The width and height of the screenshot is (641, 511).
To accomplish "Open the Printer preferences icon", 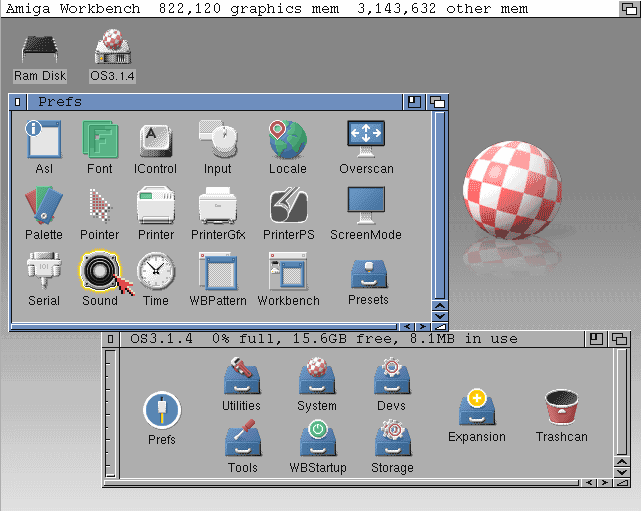I will (x=156, y=206).
